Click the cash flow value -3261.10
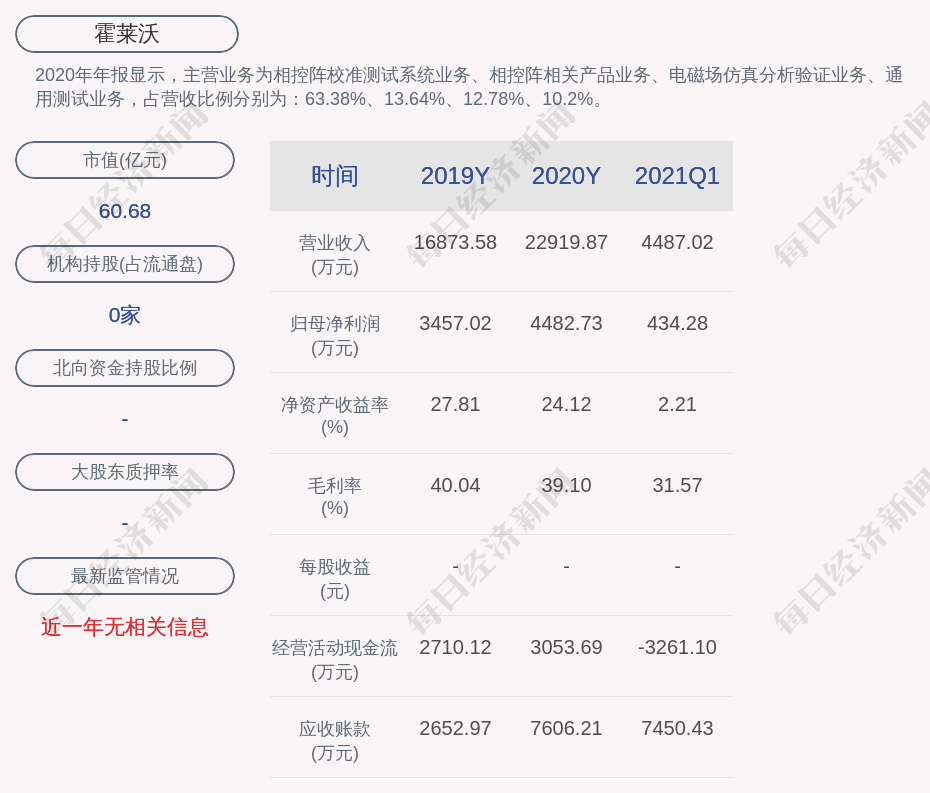 [677, 648]
